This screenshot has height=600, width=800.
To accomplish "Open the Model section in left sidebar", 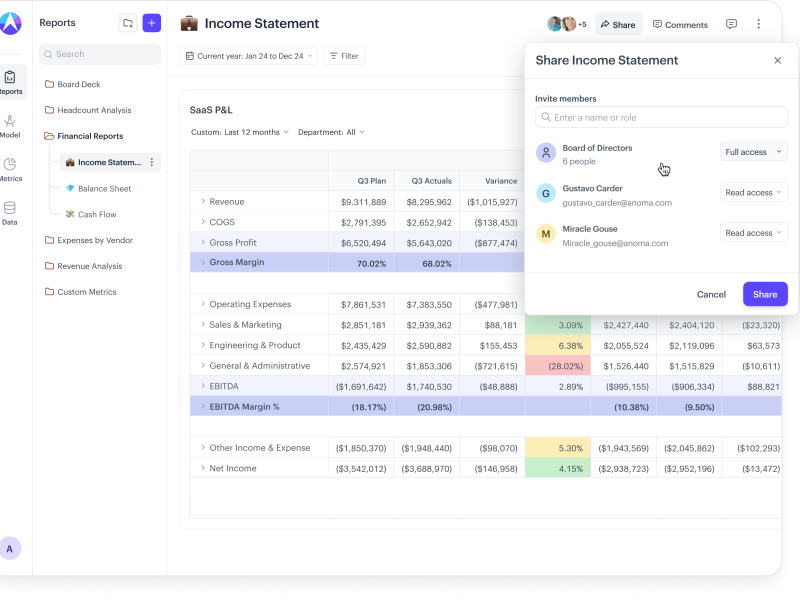I will pyautogui.click(x=10, y=125).
